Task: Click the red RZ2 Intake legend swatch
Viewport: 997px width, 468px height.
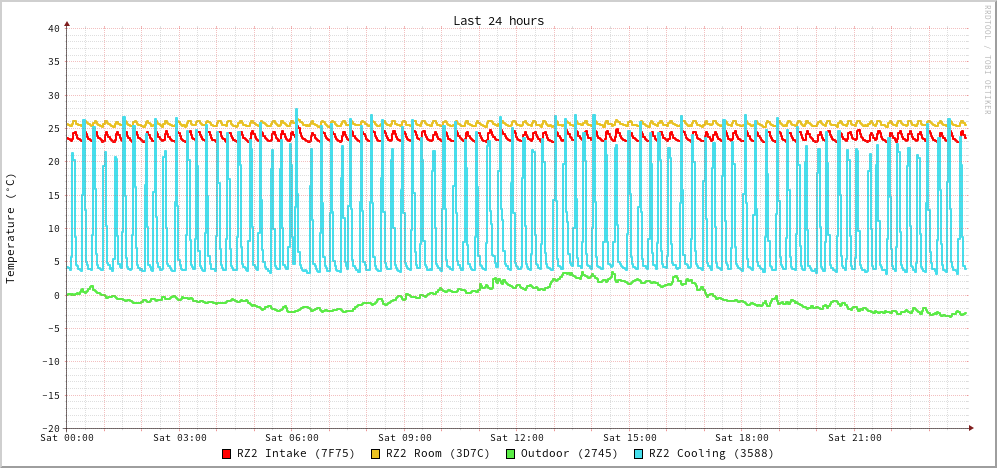Action: (x=226, y=454)
